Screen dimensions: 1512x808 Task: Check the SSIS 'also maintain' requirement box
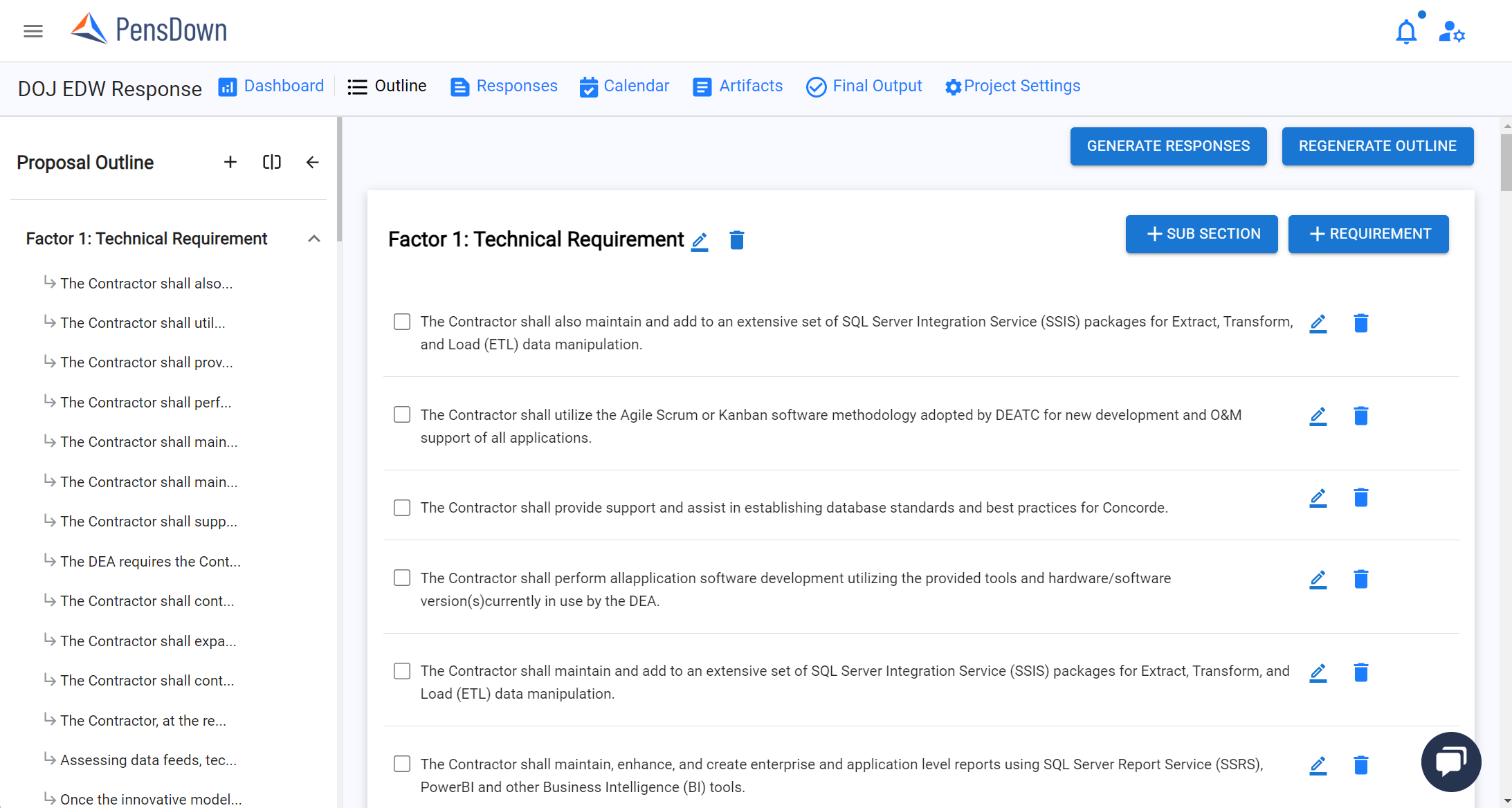tap(402, 322)
